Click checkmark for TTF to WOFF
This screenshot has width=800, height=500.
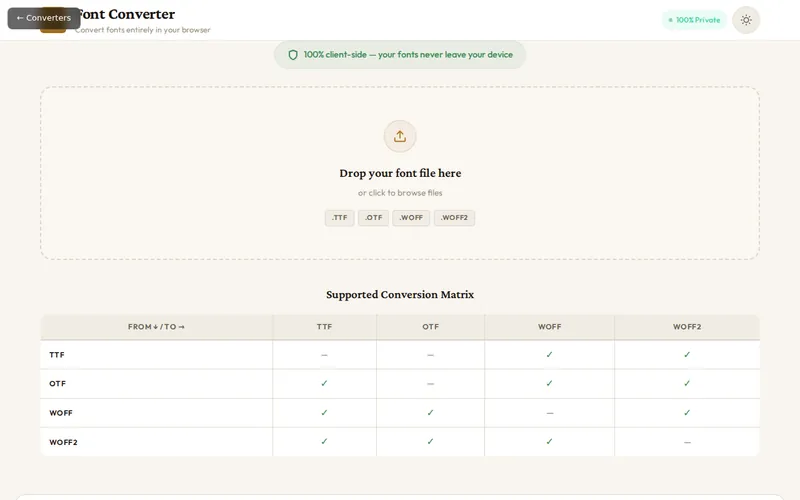point(549,354)
